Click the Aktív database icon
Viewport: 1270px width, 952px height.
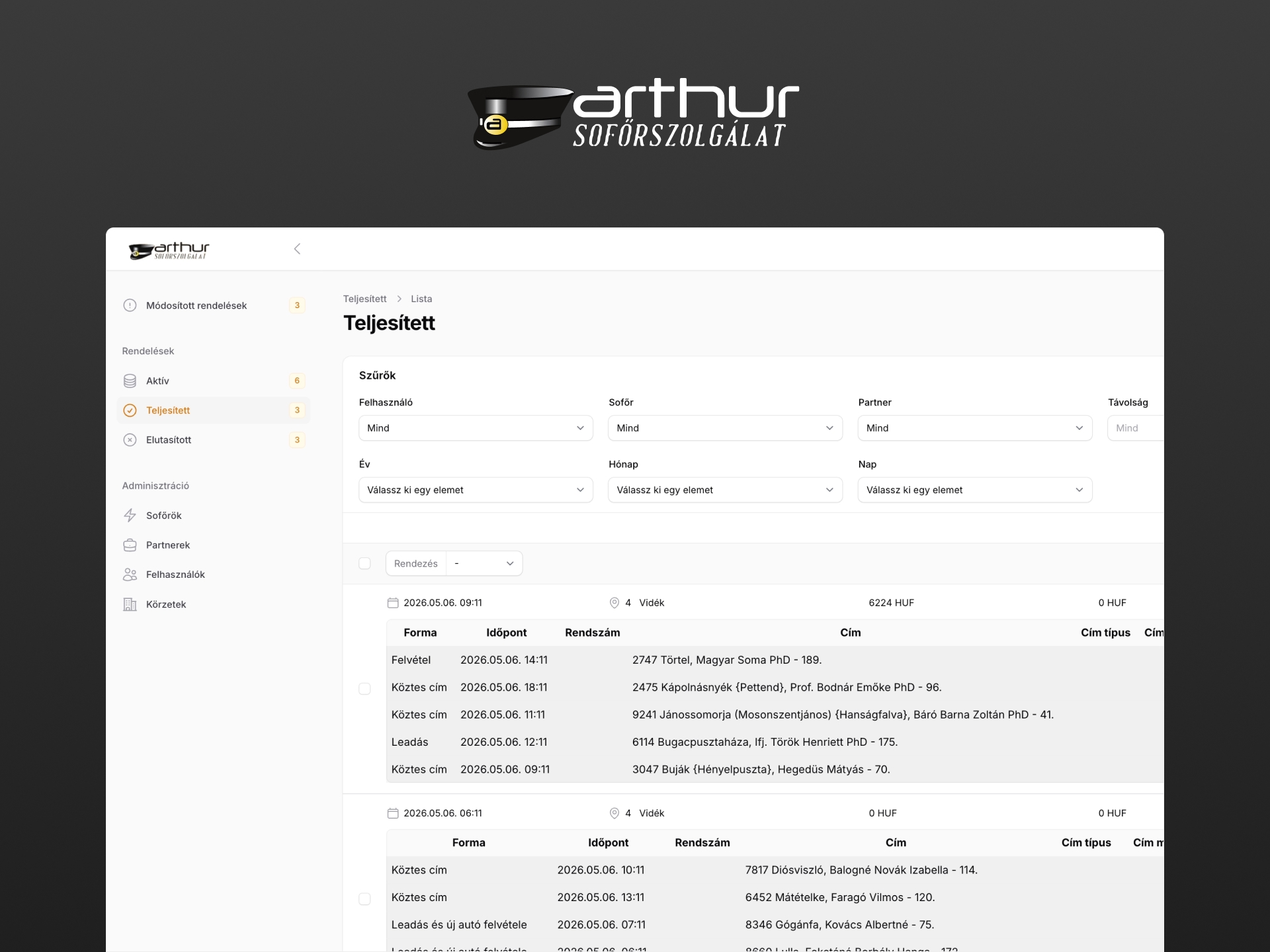(130, 381)
